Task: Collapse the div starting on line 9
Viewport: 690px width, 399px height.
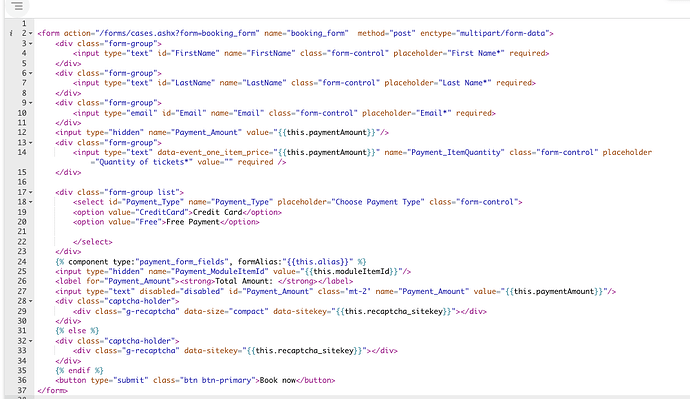Action: pyautogui.click(x=31, y=103)
